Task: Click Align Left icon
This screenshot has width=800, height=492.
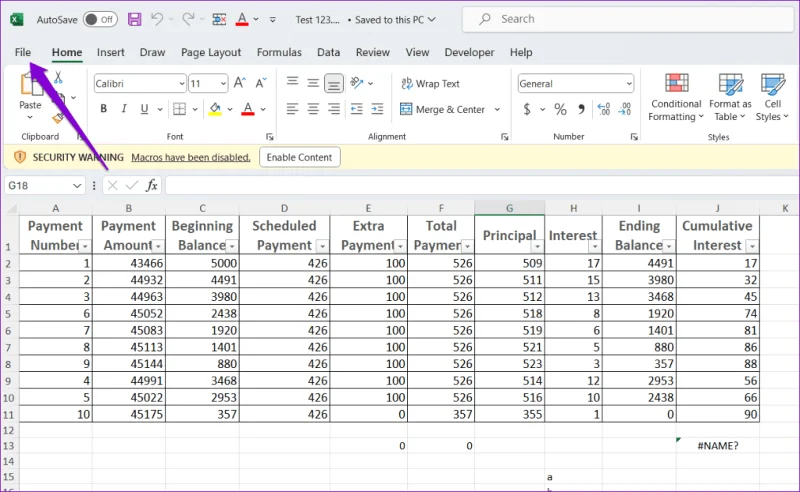Action: [x=292, y=109]
